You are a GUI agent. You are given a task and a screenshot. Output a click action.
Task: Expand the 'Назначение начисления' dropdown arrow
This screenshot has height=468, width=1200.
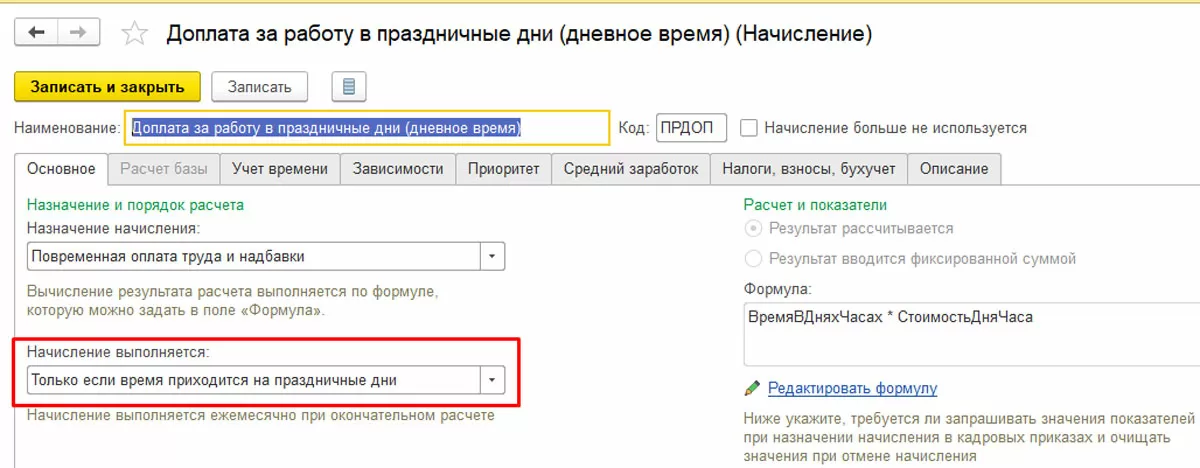pyautogui.click(x=492, y=257)
